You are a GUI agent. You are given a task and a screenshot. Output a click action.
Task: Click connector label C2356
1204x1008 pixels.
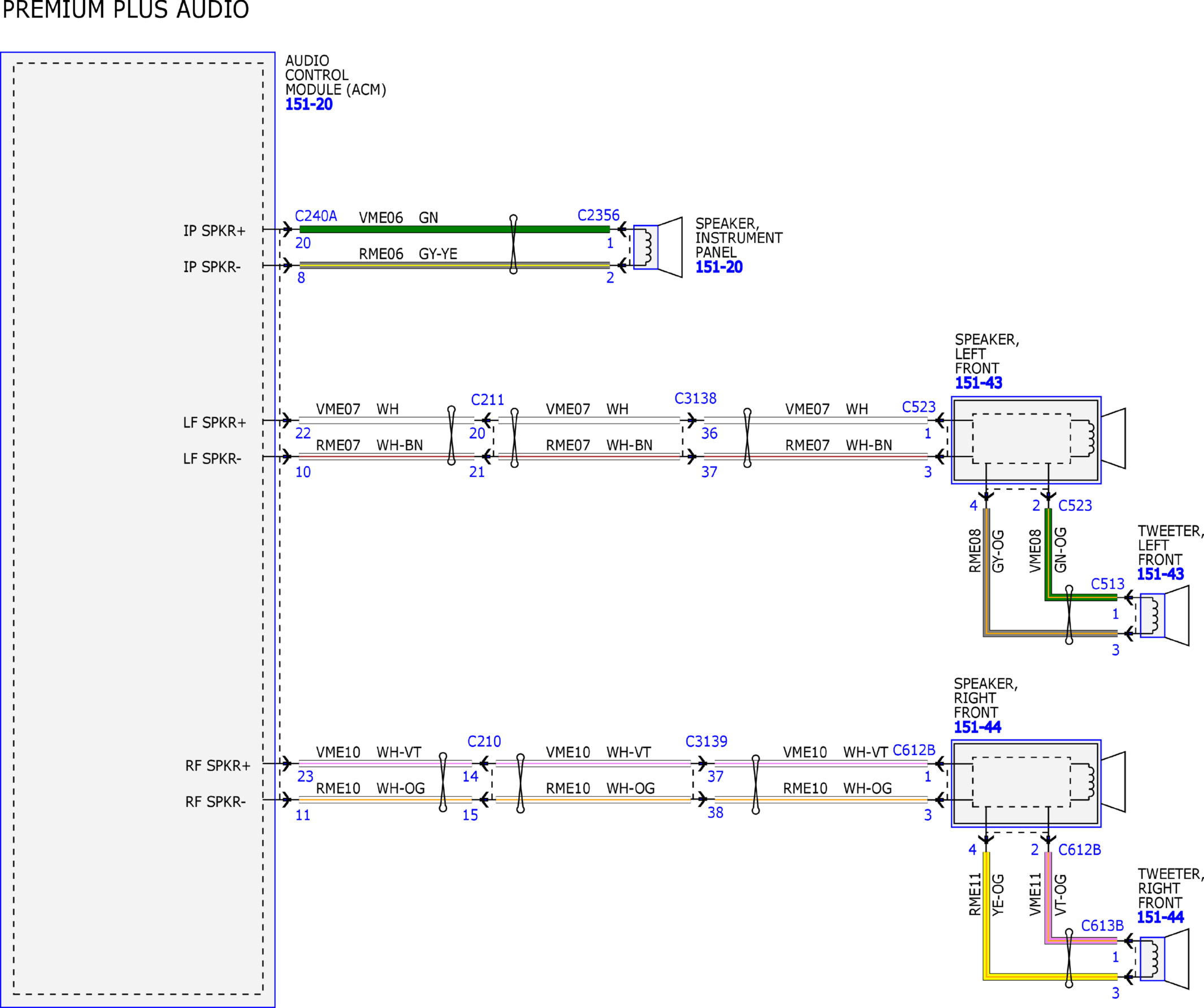click(x=598, y=215)
